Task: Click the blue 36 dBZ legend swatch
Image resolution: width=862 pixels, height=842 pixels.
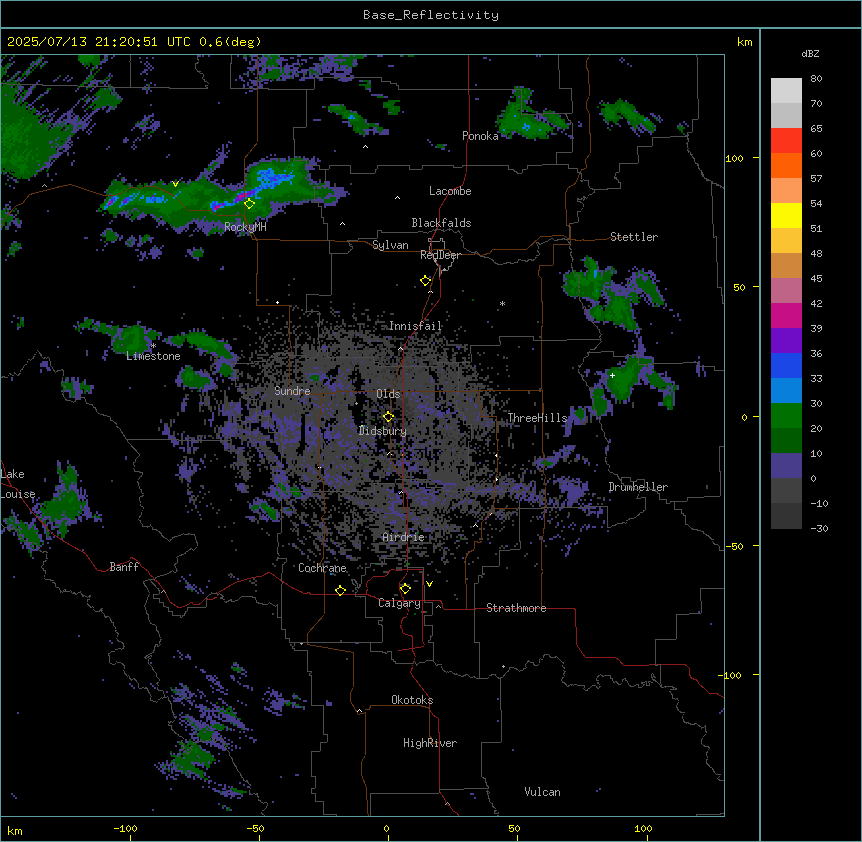Action: 786,365
